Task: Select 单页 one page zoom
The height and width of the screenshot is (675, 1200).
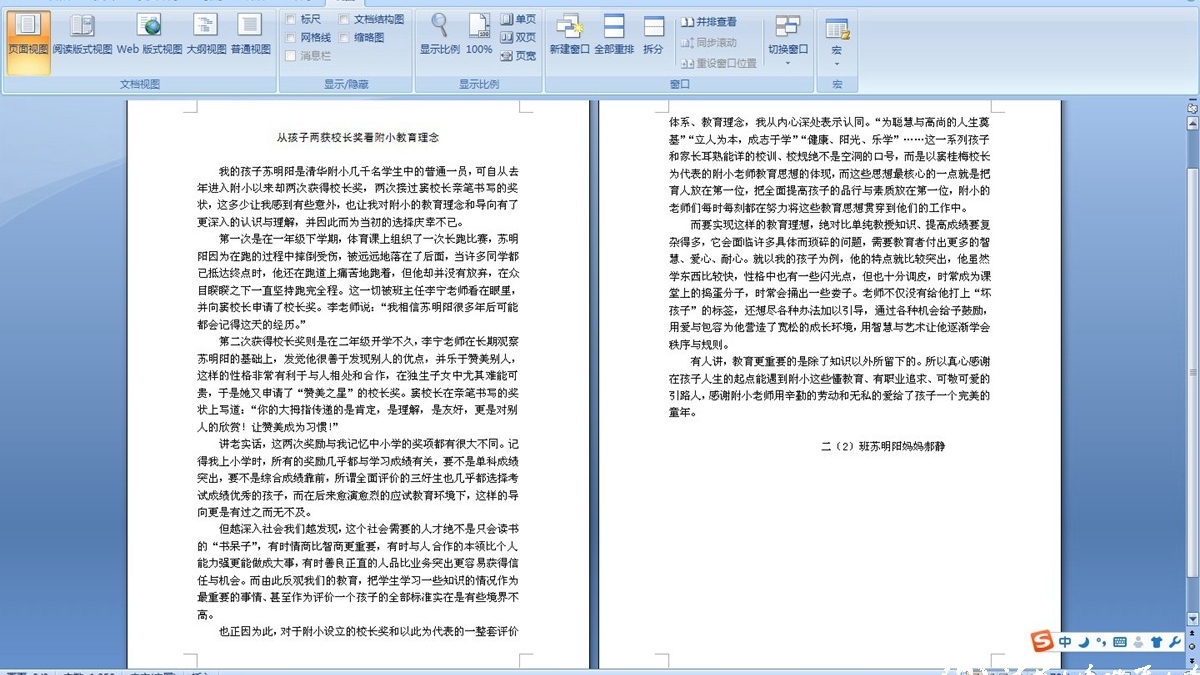Action: [518, 19]
